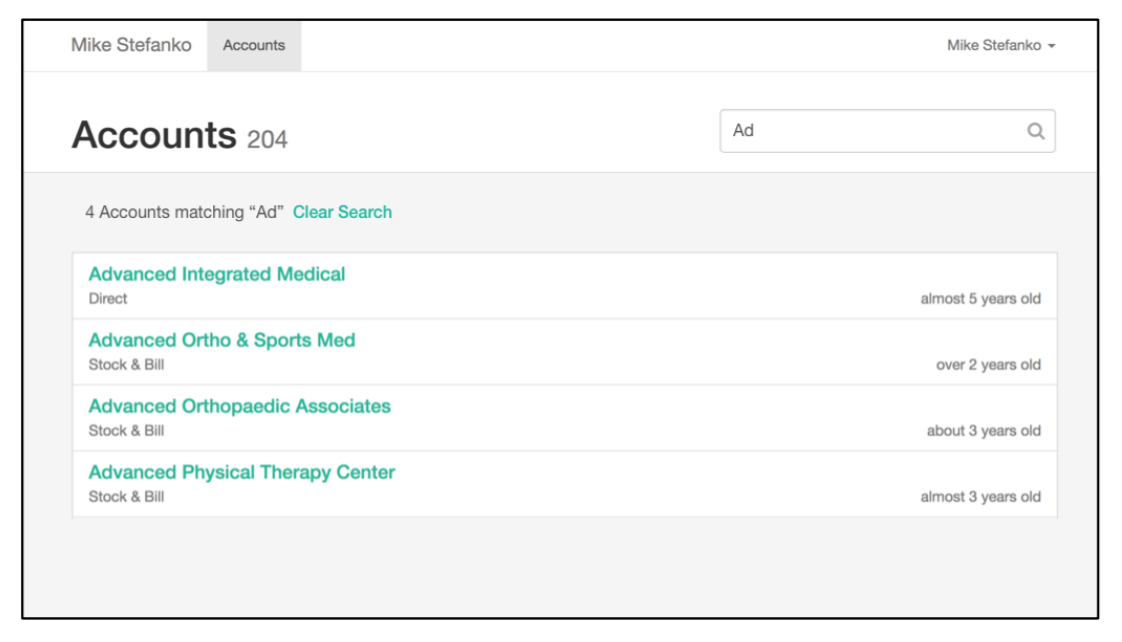Click the magnifier icon in search box
This screenshot has height=642, width=1122.
1036,131
